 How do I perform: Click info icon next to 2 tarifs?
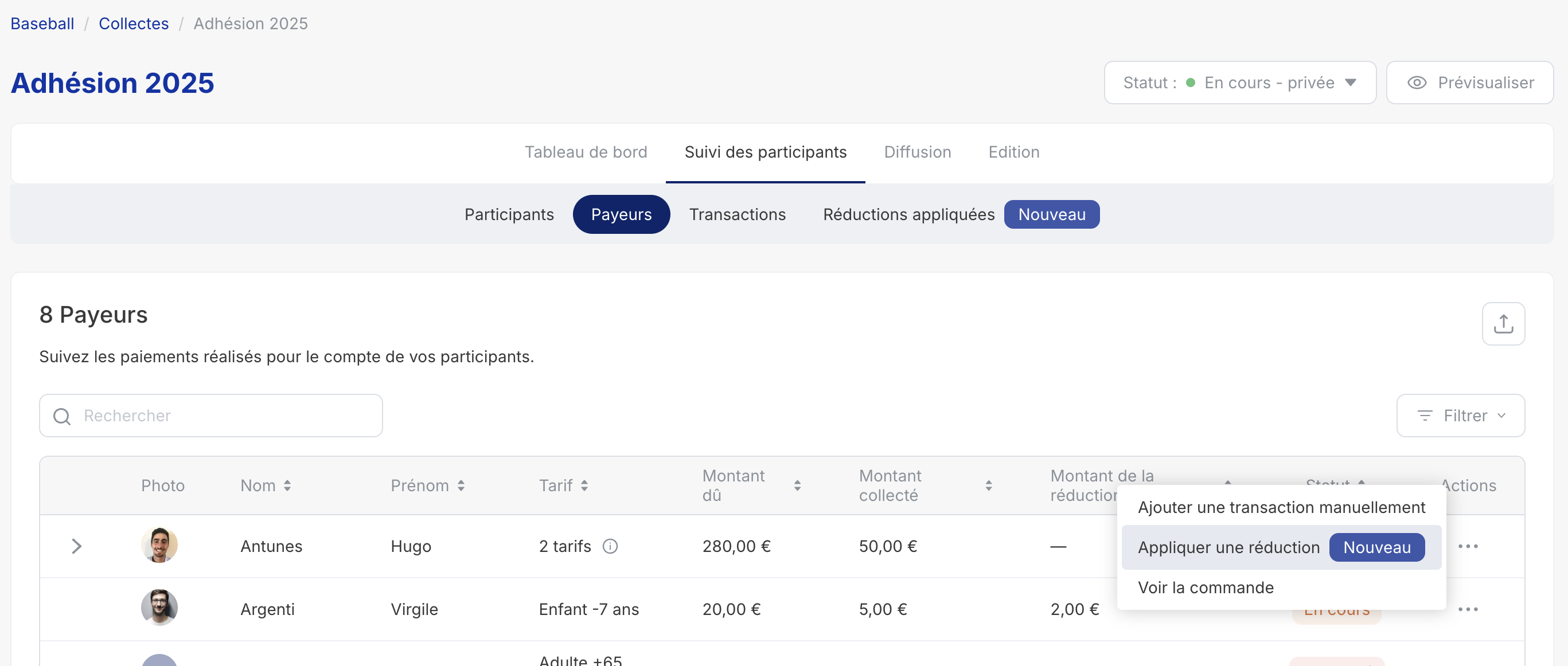pyautogui.click(x=610, y=546)
